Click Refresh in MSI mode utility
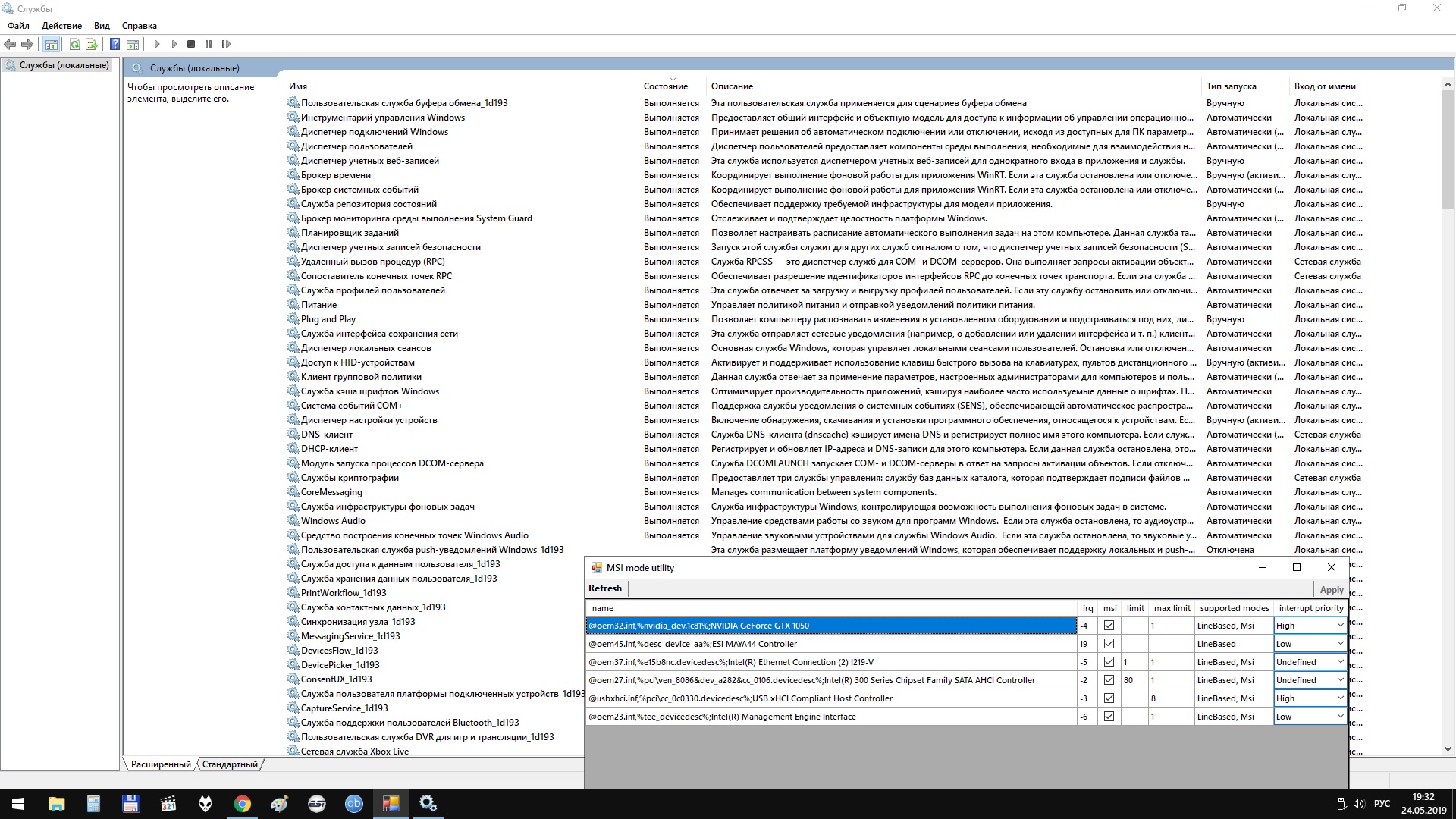Viewport: 1456px width, 819px height. click(604, 588)
